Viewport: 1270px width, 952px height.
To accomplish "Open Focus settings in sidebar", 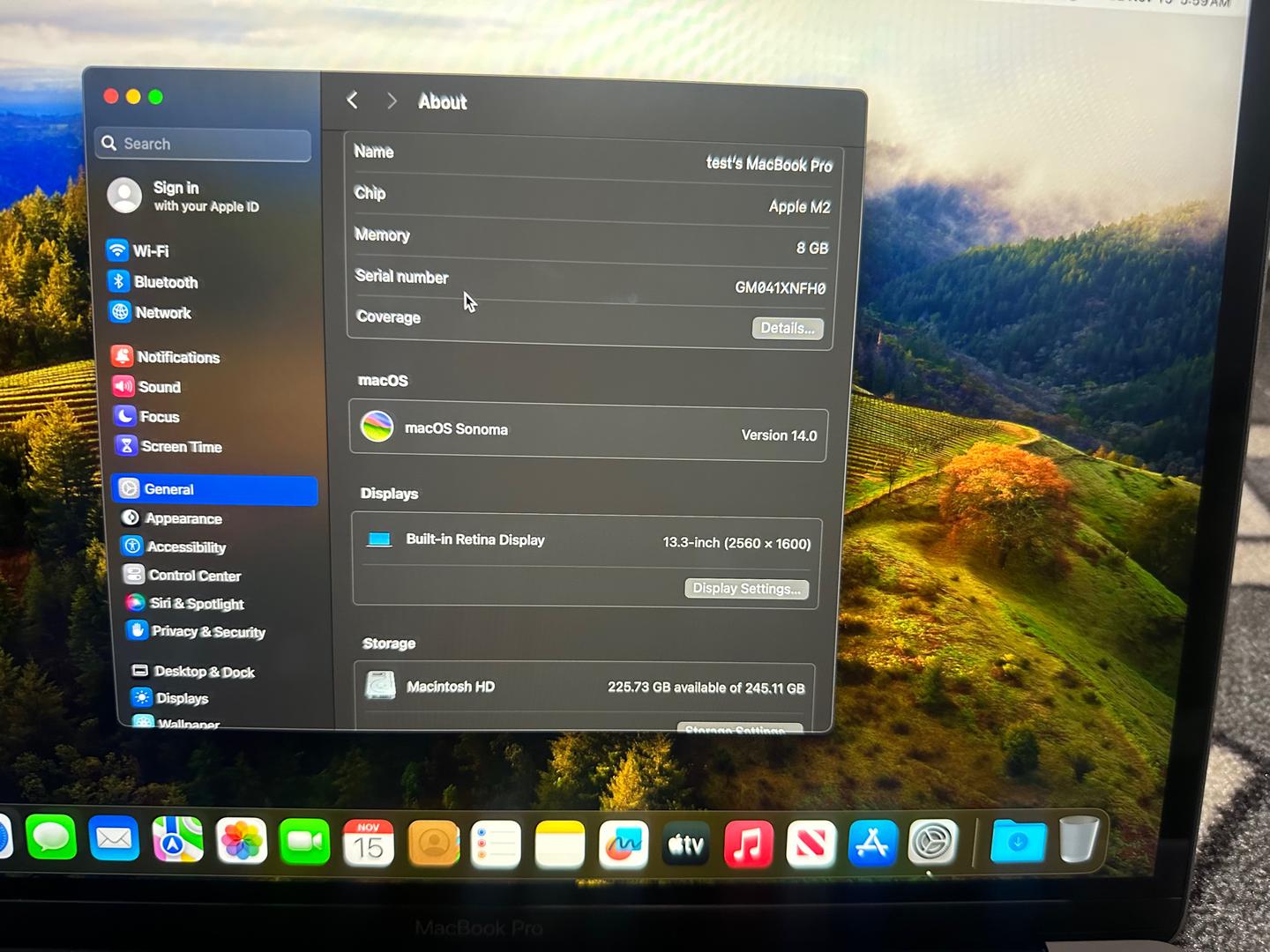I will pos(146,416).
